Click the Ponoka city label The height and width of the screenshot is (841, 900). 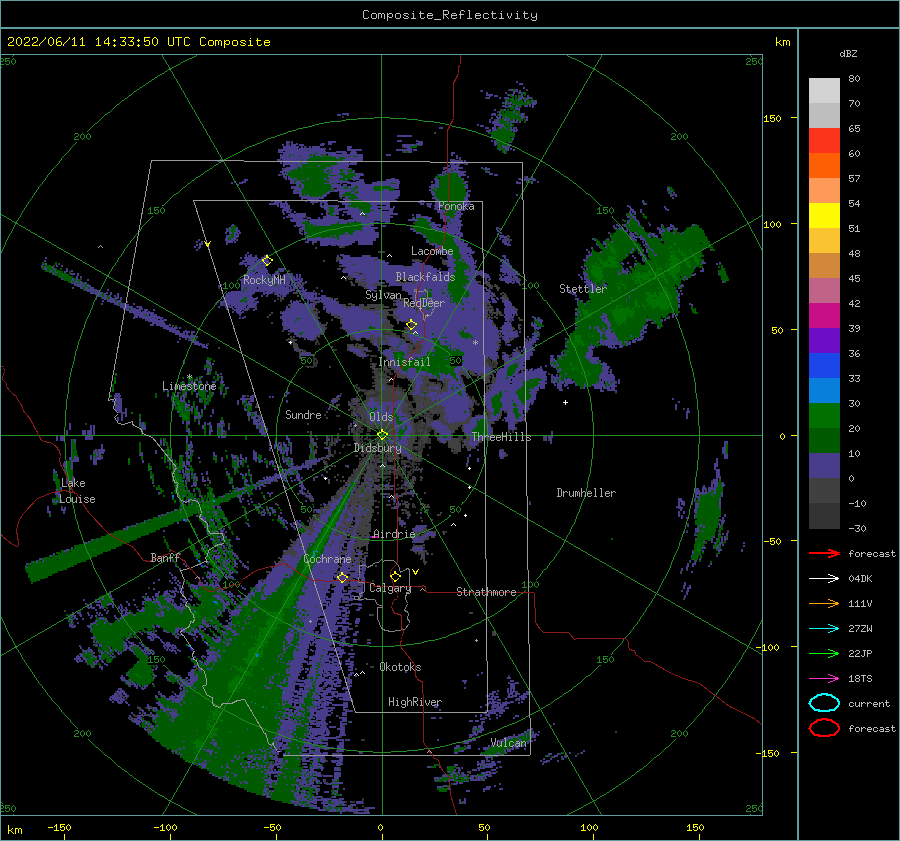pyautogui.click(x=456, y=206)
